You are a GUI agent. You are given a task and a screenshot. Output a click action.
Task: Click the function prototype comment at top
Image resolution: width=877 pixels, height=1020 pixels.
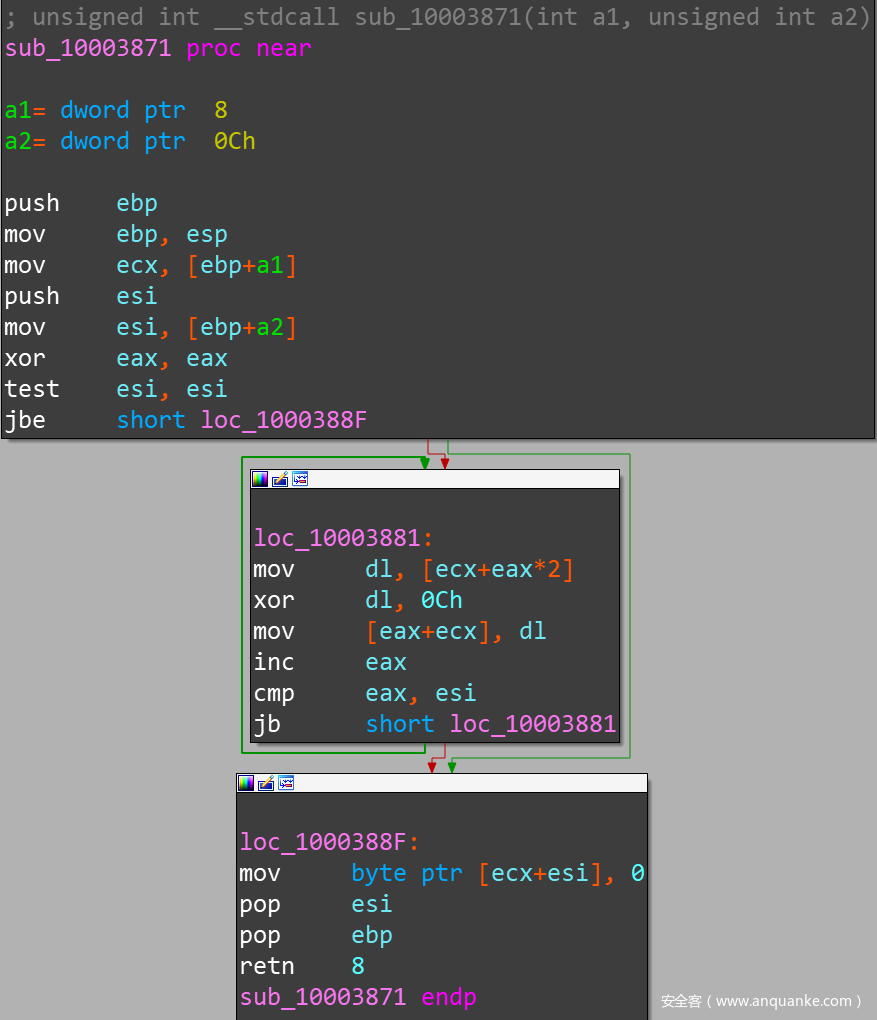pos(438,17)
